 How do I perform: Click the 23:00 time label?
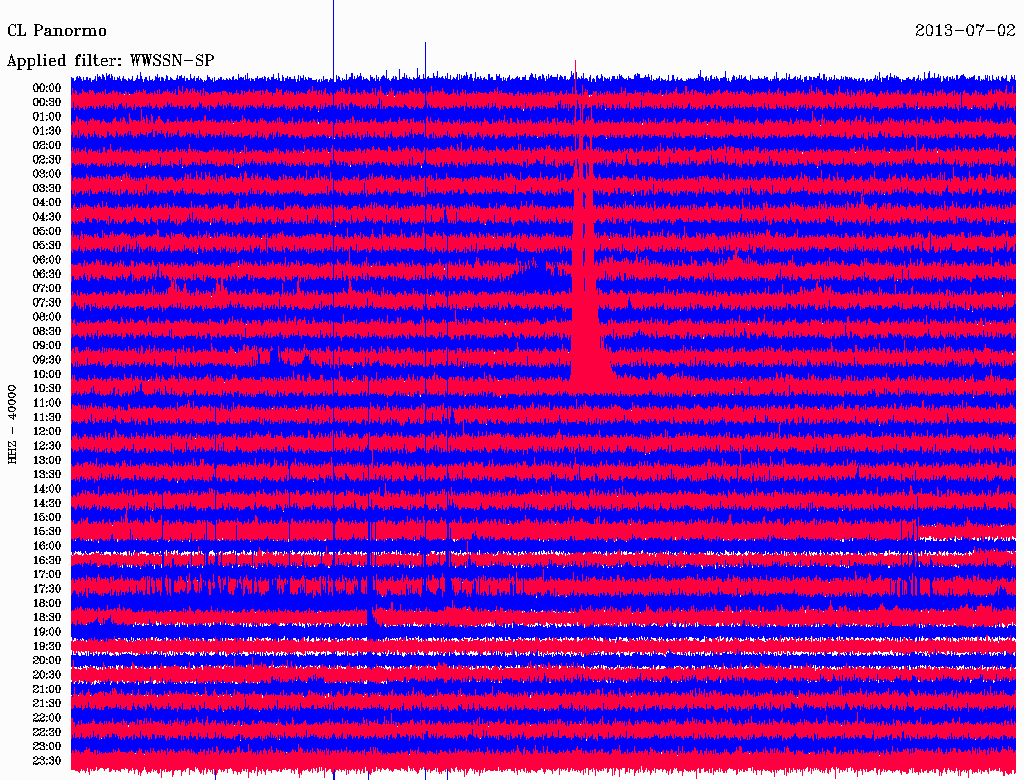tap(46, 746)
